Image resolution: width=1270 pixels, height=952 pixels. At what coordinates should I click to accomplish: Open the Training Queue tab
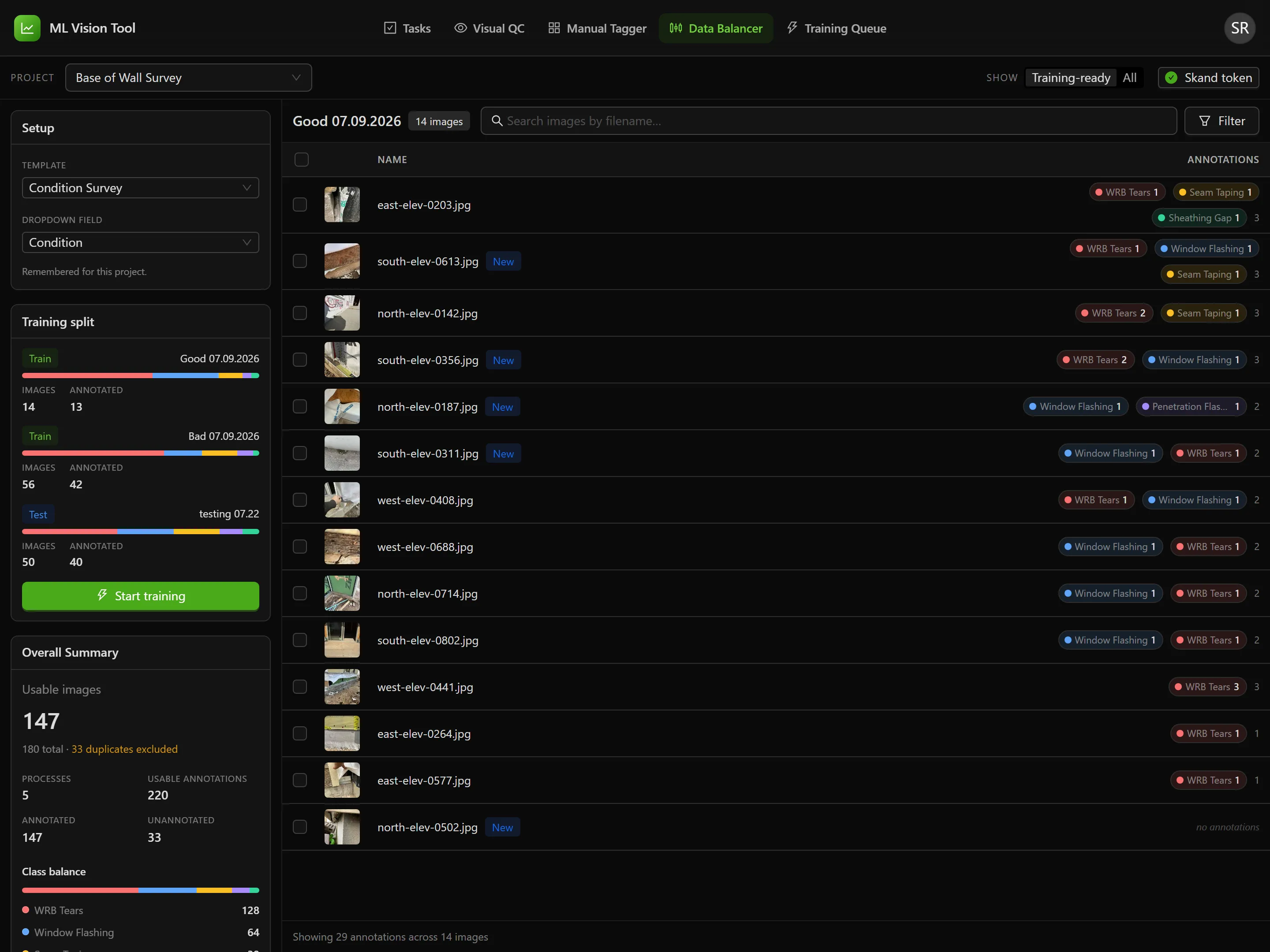tap(836, 28)
